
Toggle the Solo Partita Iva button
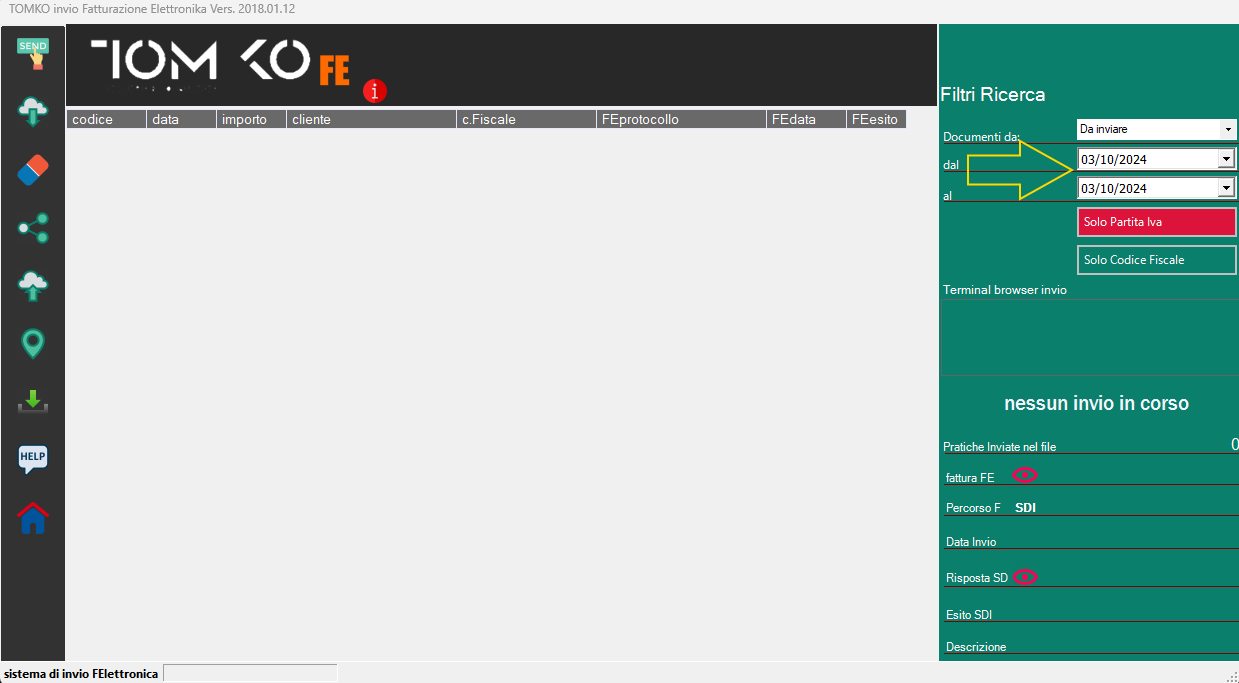[x=1157, y=222]
